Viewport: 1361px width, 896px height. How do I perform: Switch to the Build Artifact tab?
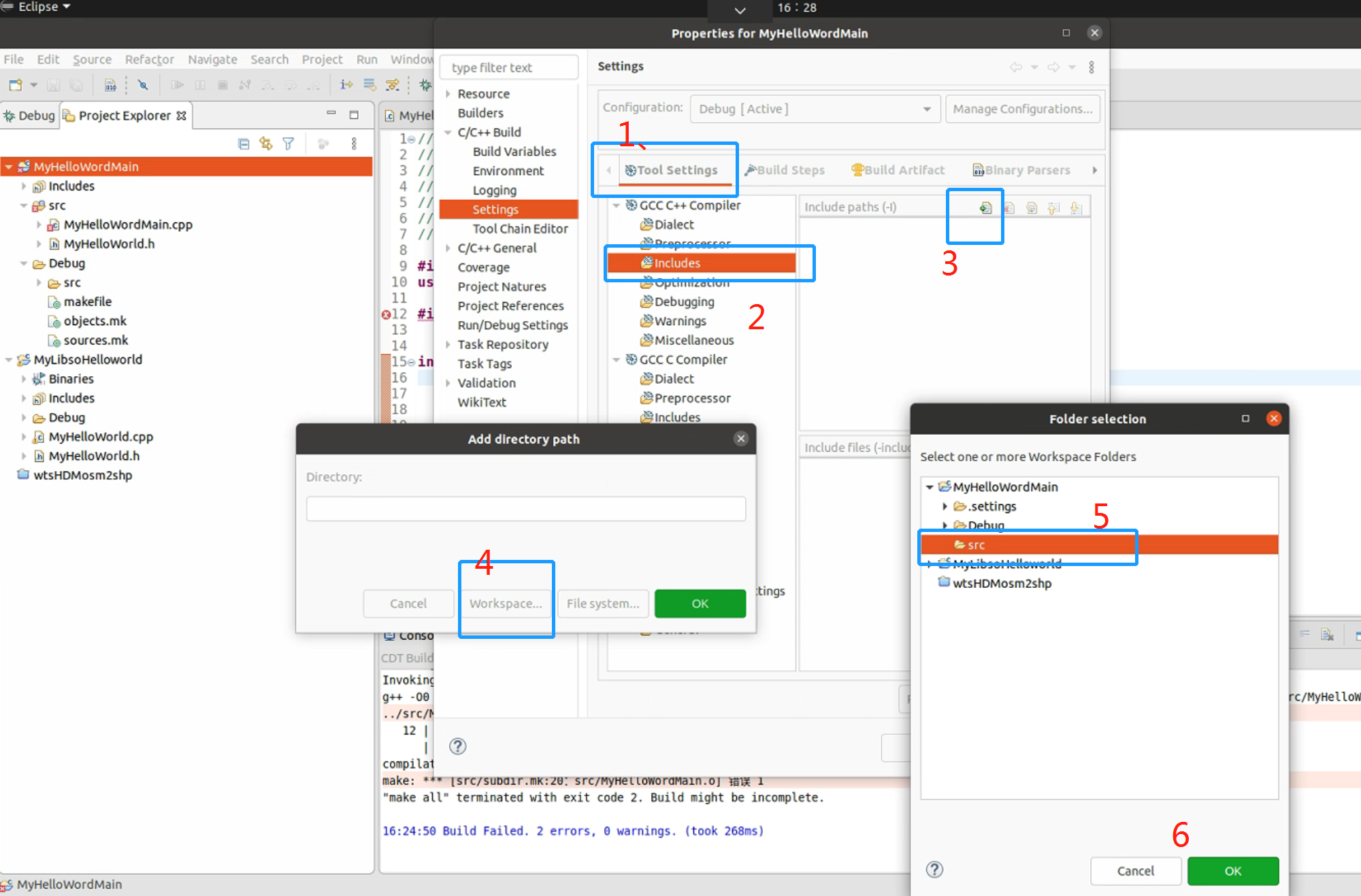[x=898, y=170]
